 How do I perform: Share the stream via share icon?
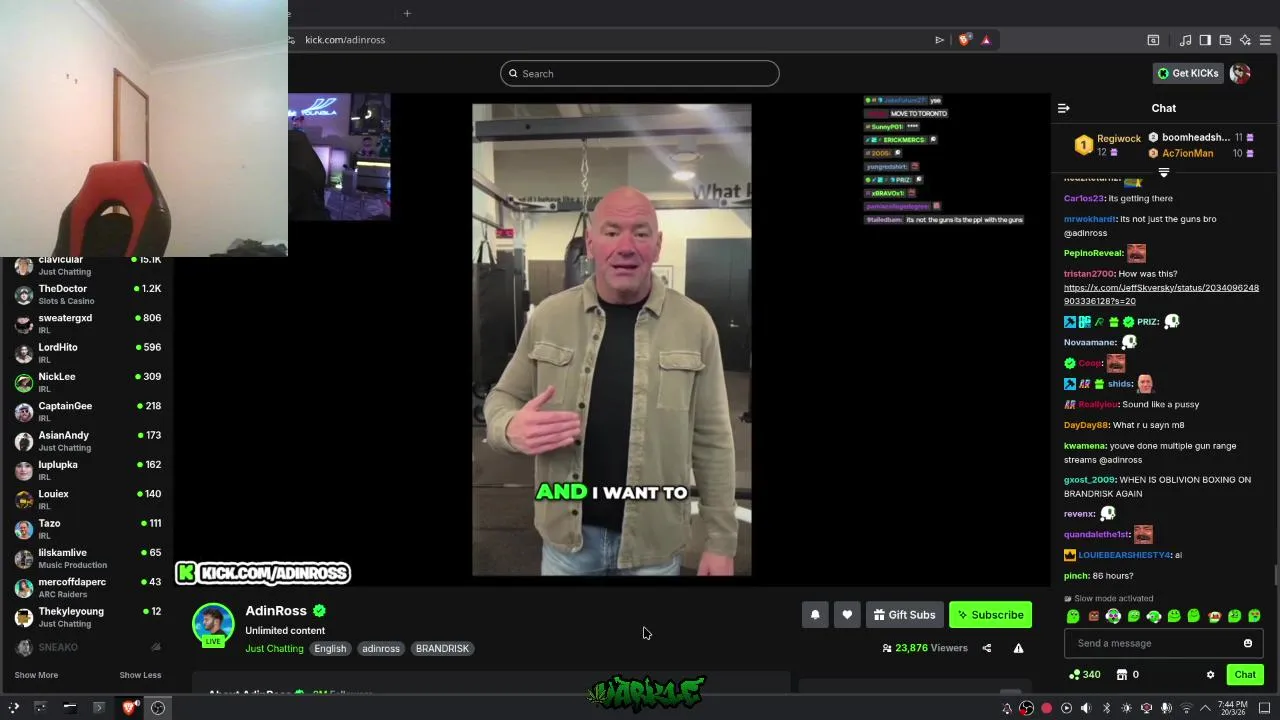[986, 648]
